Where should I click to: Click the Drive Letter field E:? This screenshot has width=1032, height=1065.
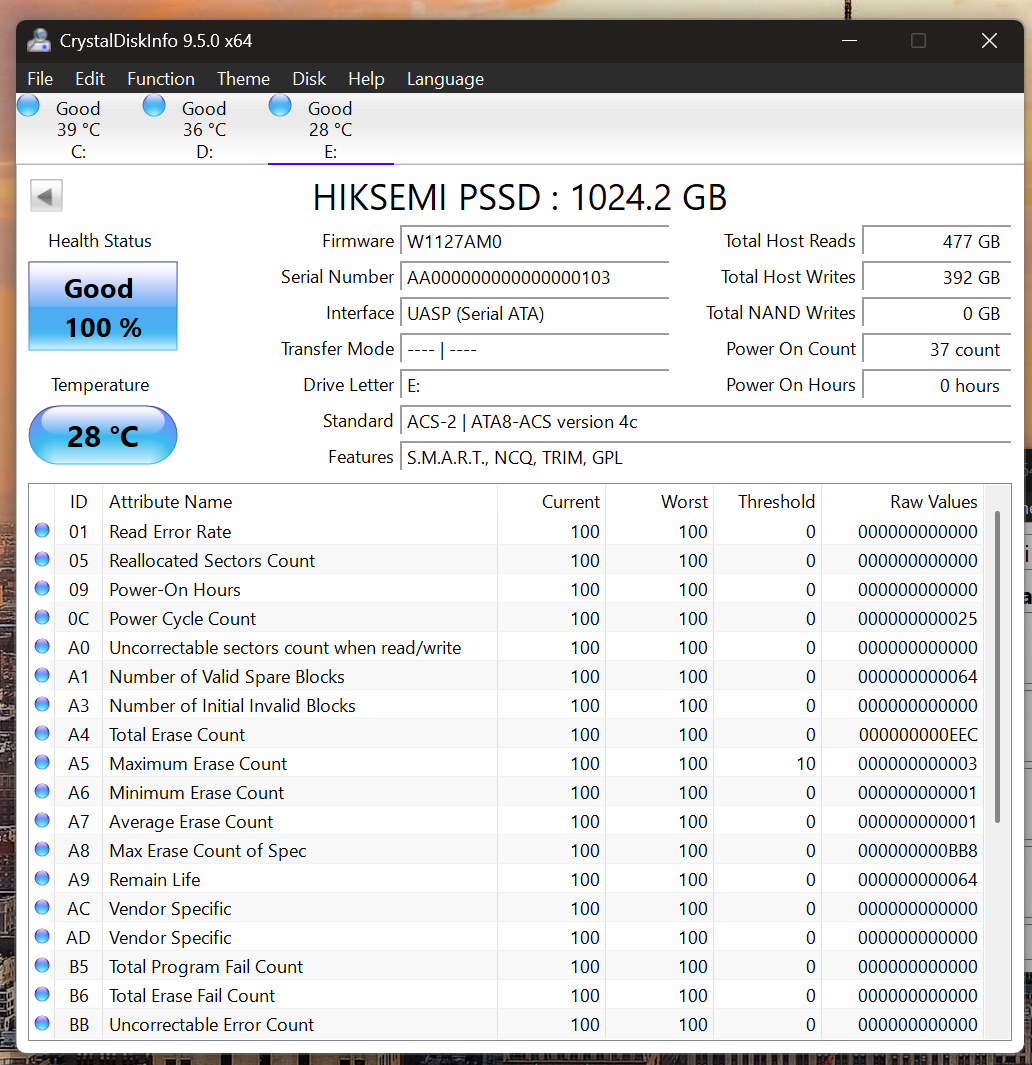[534, 386]
